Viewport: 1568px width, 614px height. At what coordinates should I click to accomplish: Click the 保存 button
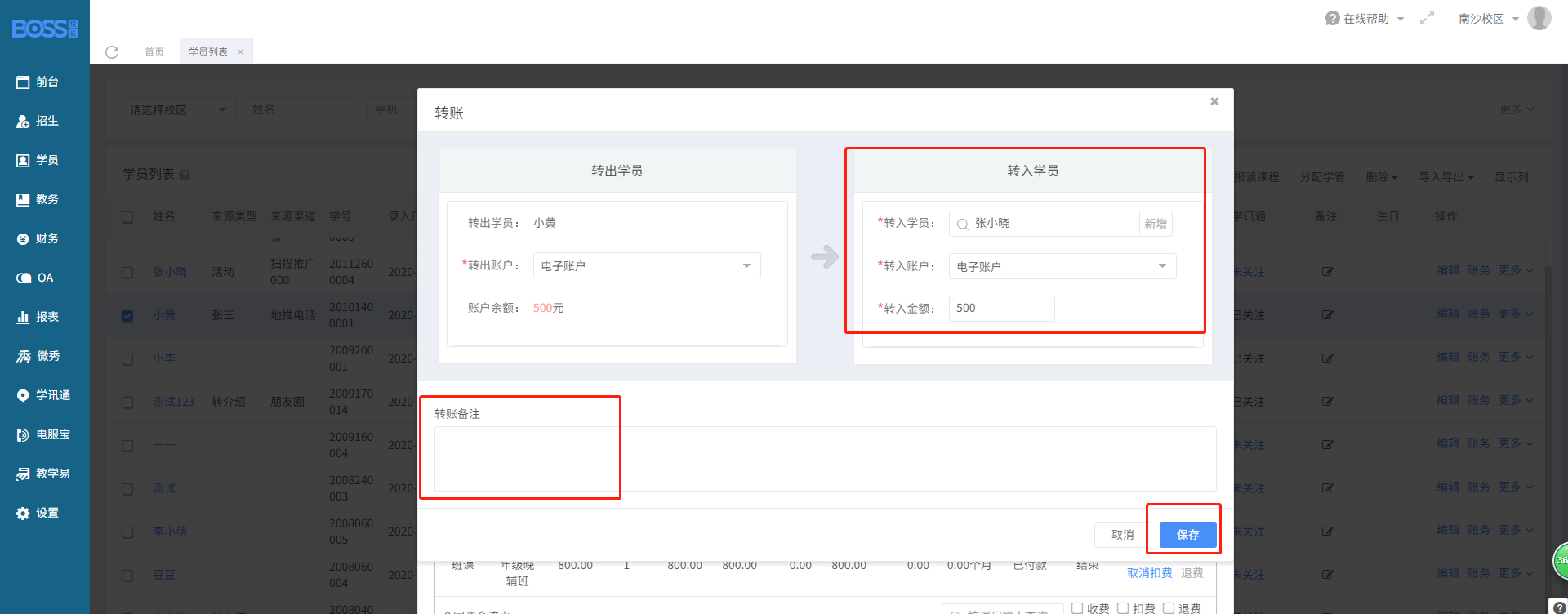[x=1187, y=535]
